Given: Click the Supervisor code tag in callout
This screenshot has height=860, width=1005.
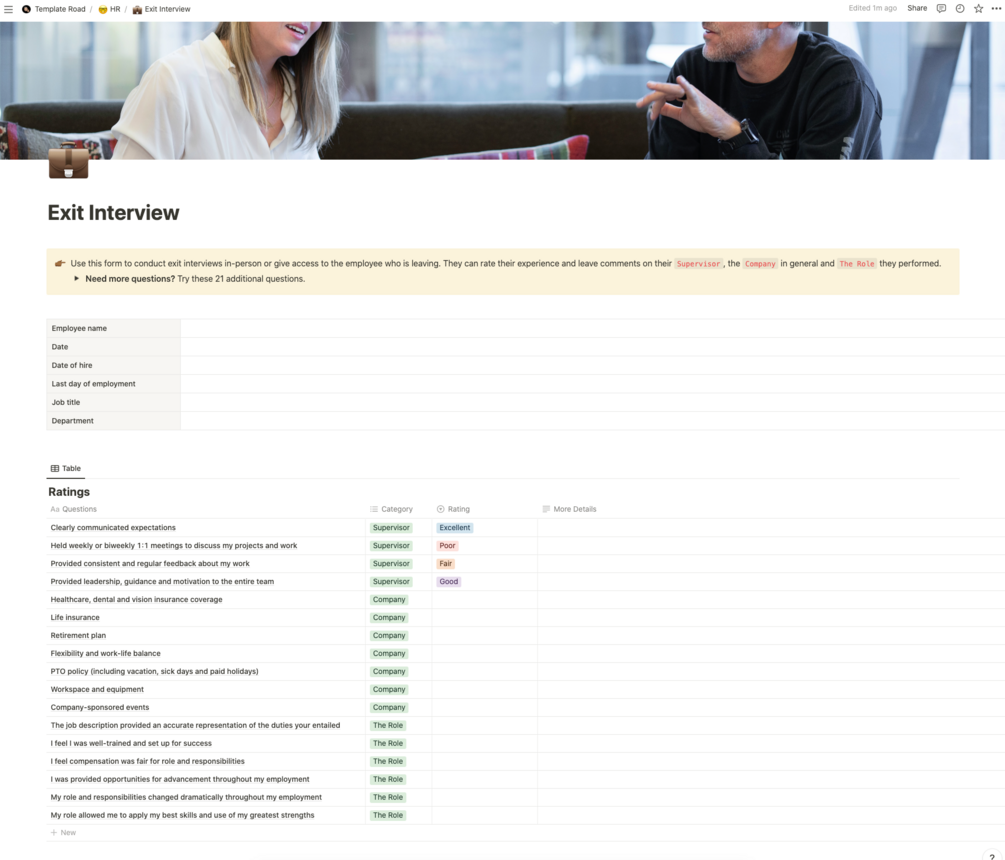Looking at the screenshot, I should tap(698, 263).
